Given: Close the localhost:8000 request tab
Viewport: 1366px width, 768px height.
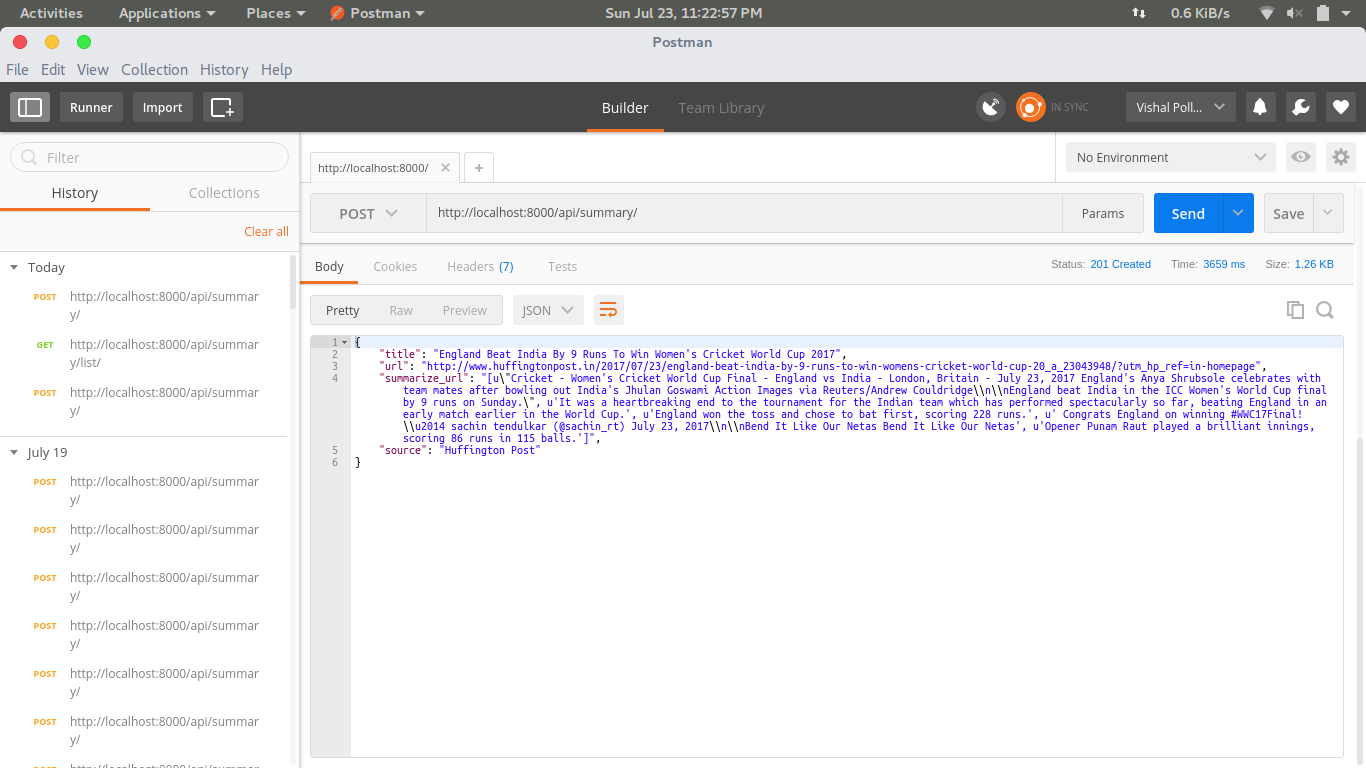Looking at the screenshot, I should tap(445, 168).
